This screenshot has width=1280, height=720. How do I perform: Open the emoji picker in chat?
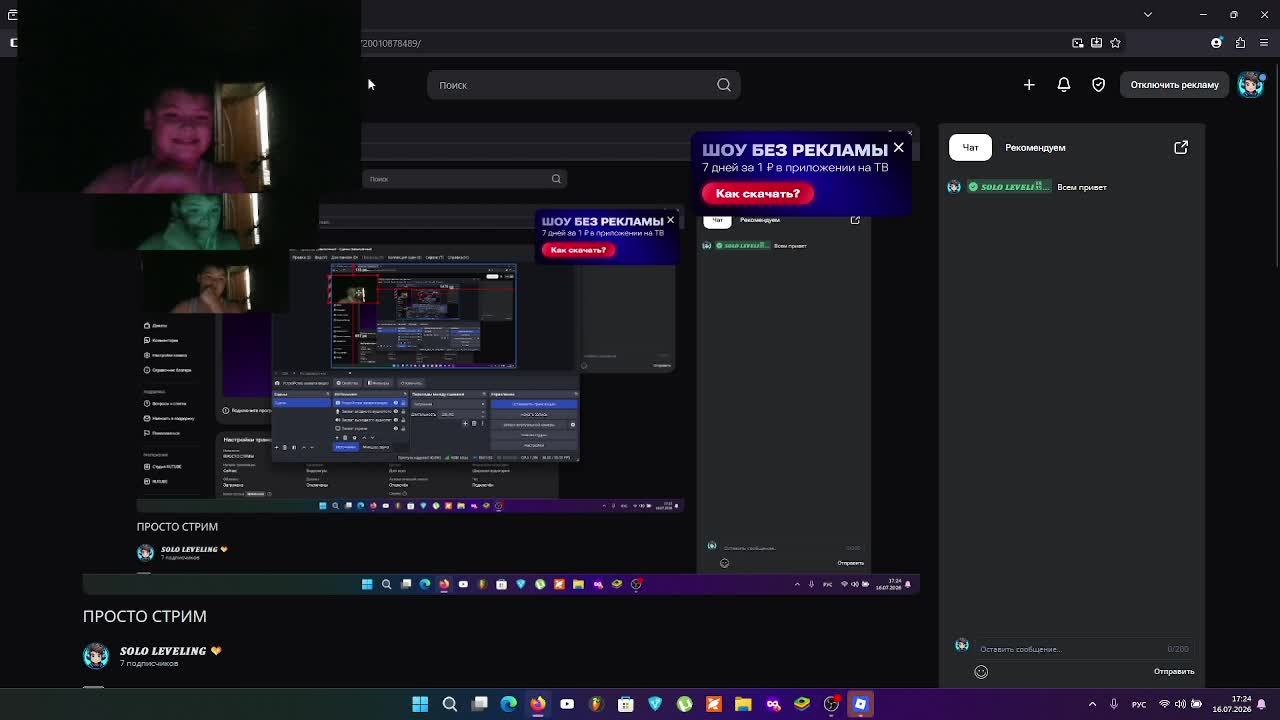(x=981, y=672)
